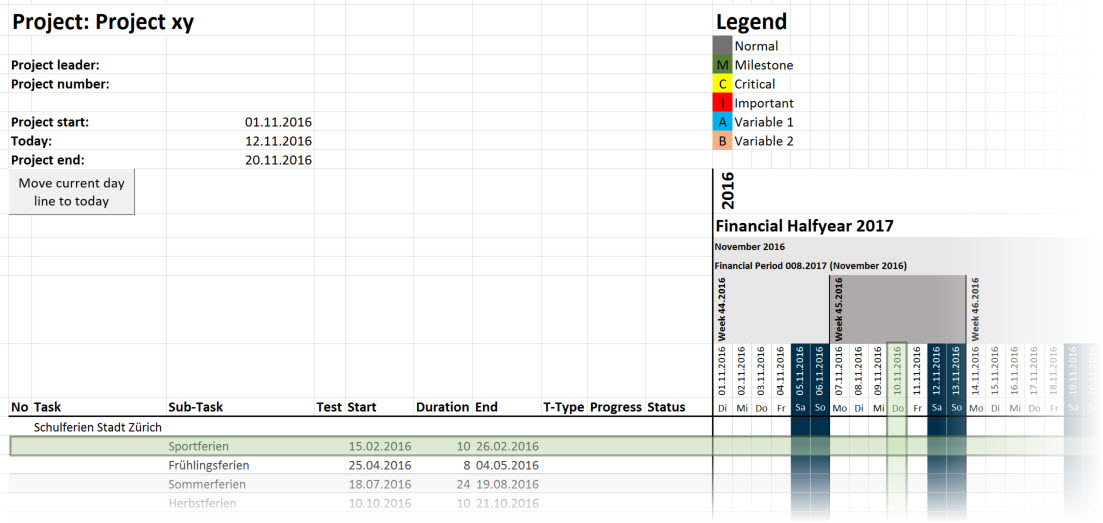Select the Sommerferien sub-task cell

point(207,484)
